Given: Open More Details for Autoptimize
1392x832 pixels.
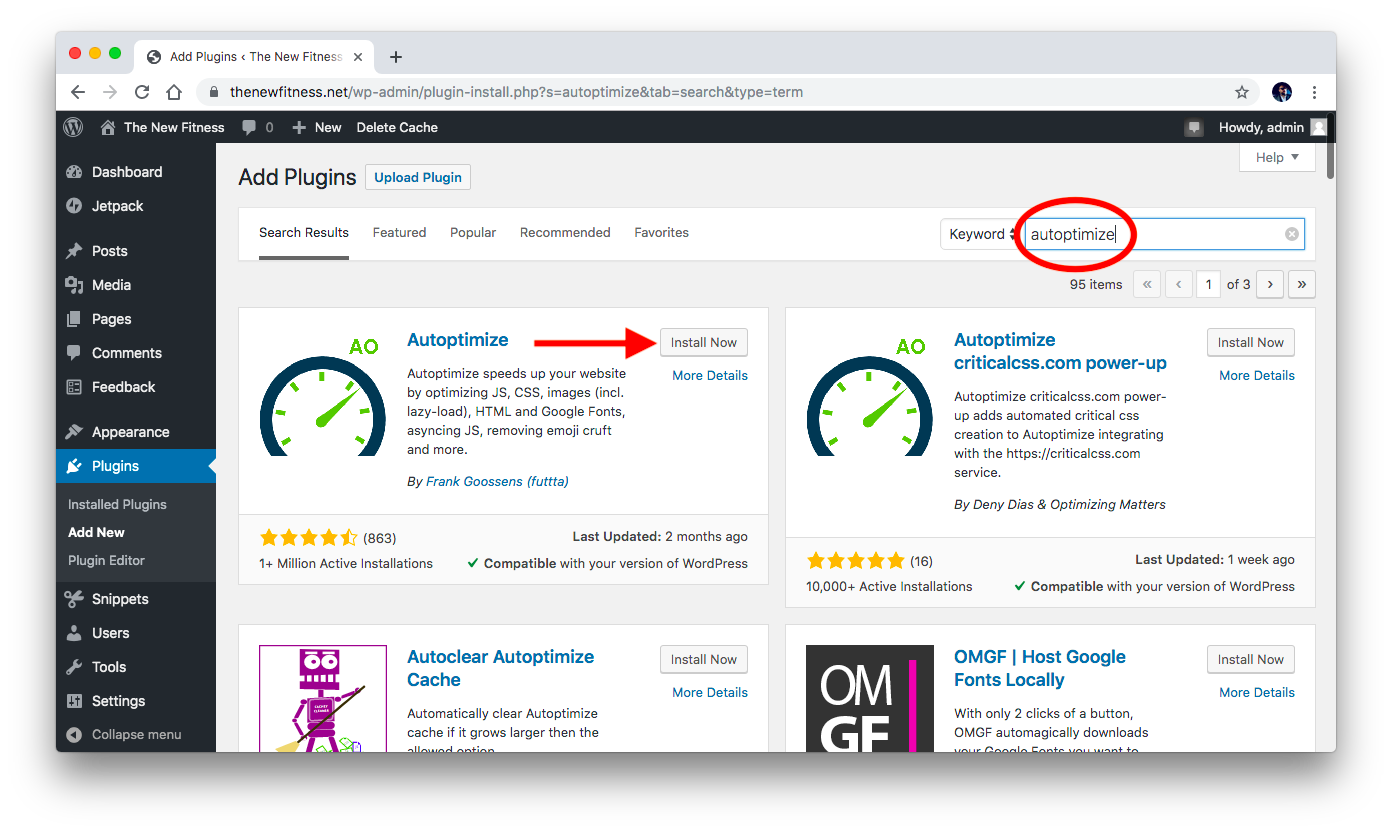Looking at the screenshot, I should coord(710,375).
